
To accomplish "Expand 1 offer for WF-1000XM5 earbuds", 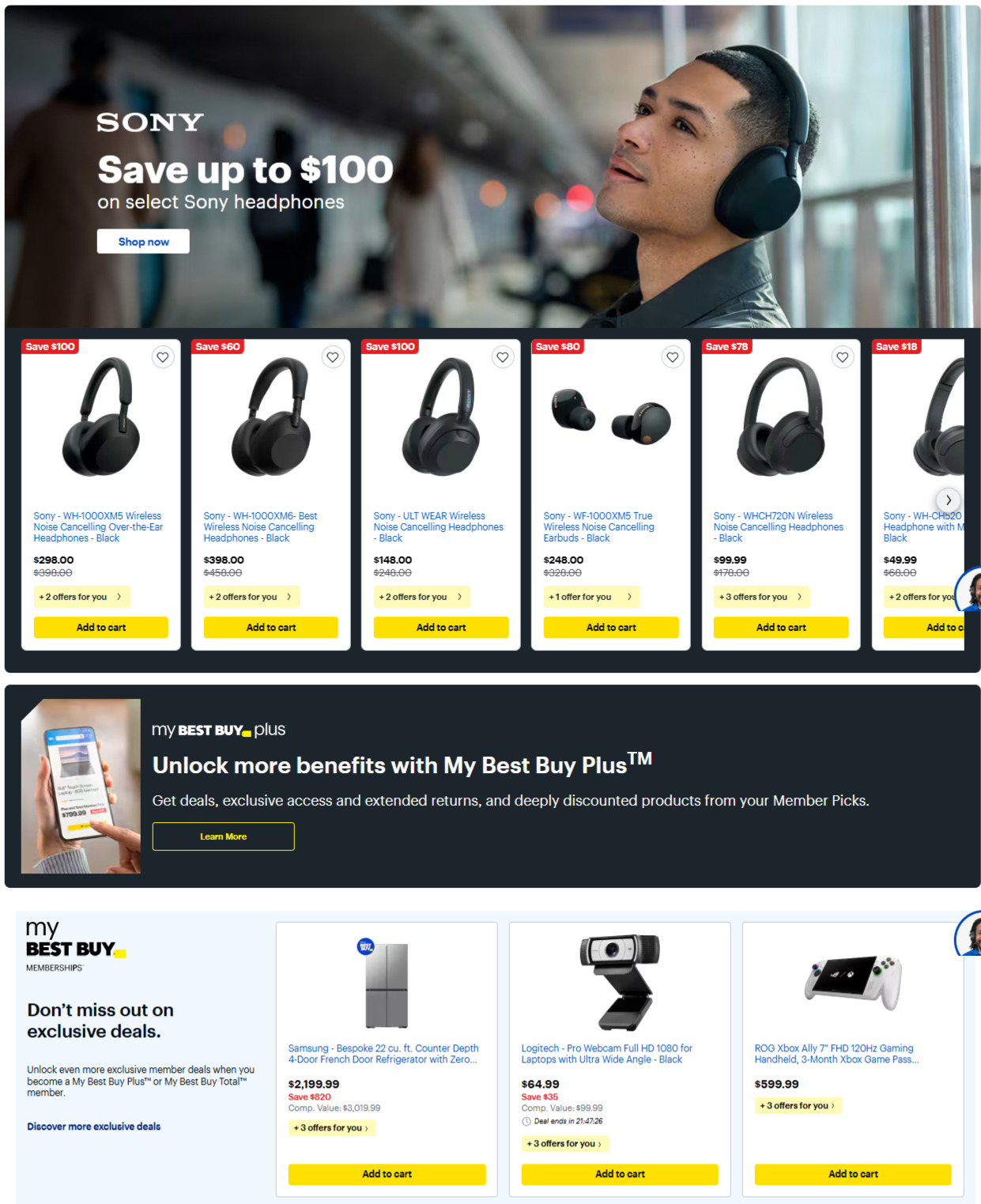I will tap(591, 597).
